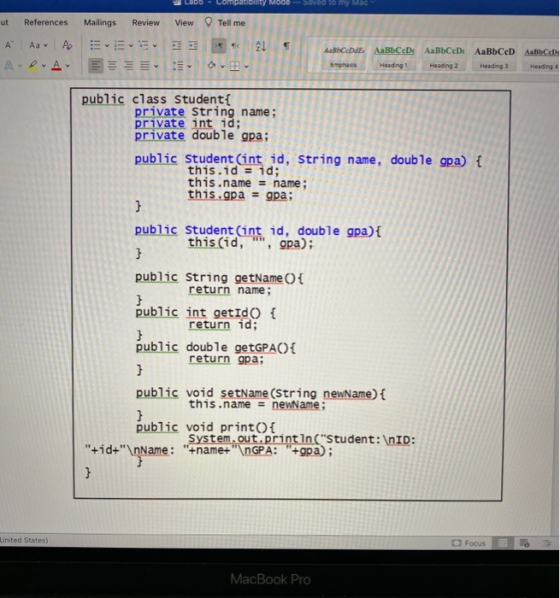Viewport: 560px width, 598px height.
Task: Click the line 'this.name = name;'
Action: 247,183
